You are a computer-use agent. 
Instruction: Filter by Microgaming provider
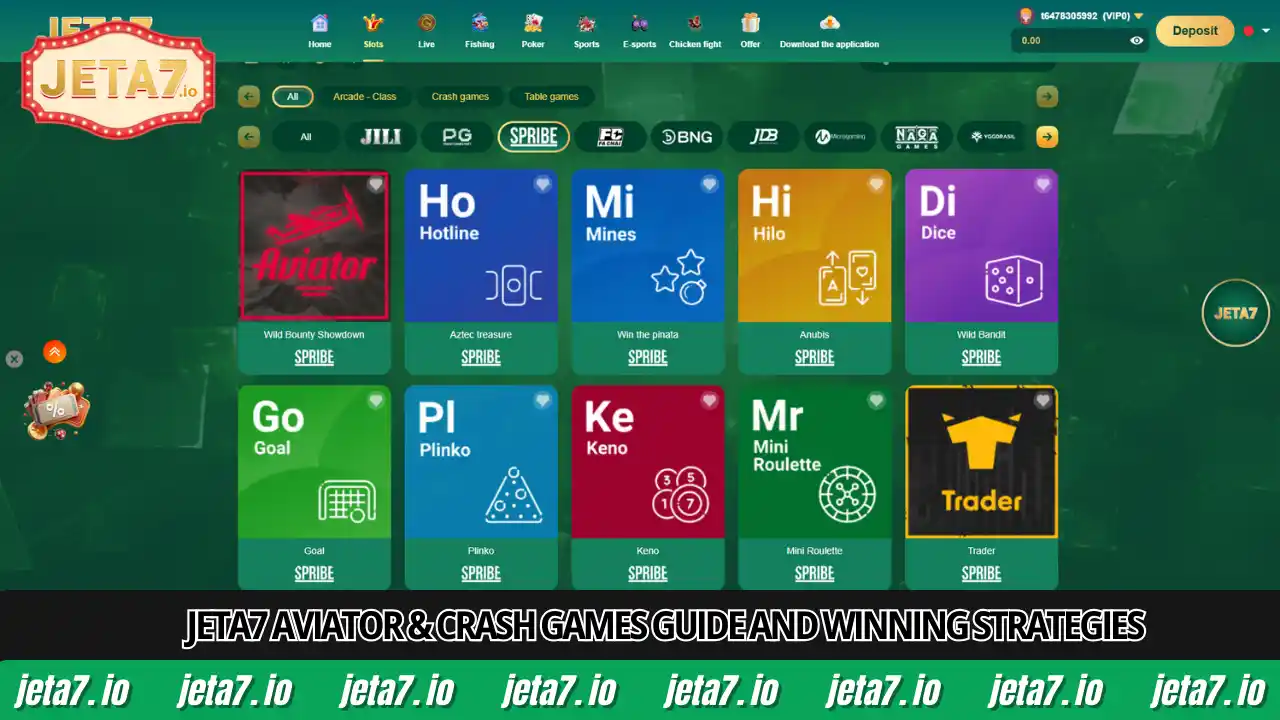(x=840, y=137)
